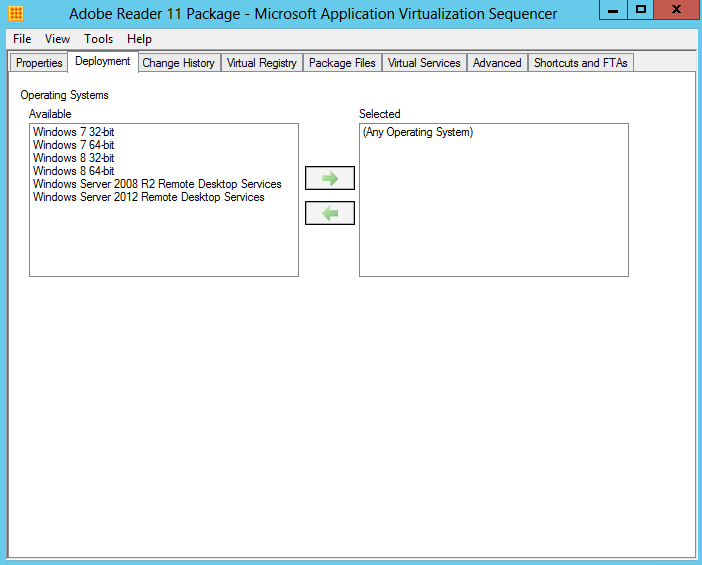Close the Sequencer window
The image size is (702, 565).
677,9
